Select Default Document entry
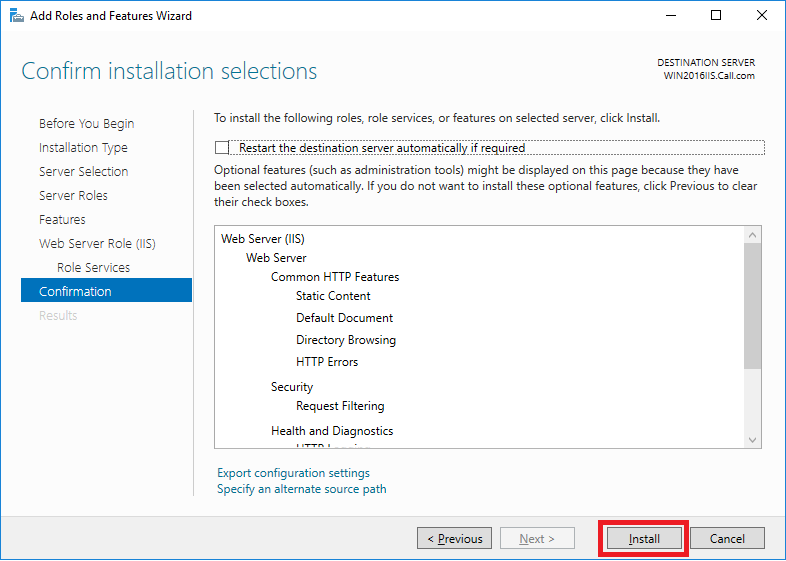This screenshot has width=786, height=561. [x=344, y=318]
